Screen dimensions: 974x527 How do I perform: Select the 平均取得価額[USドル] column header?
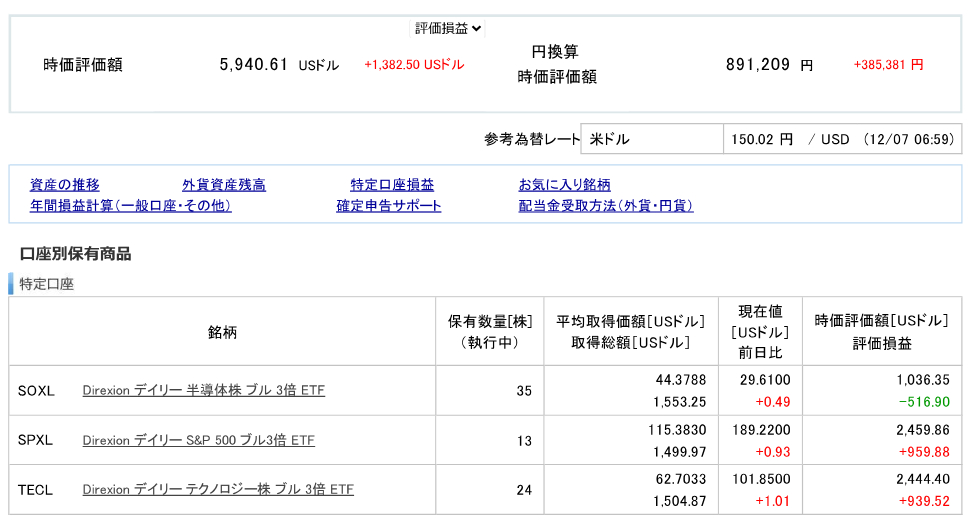pyautogui.click(x=631, y=332)
